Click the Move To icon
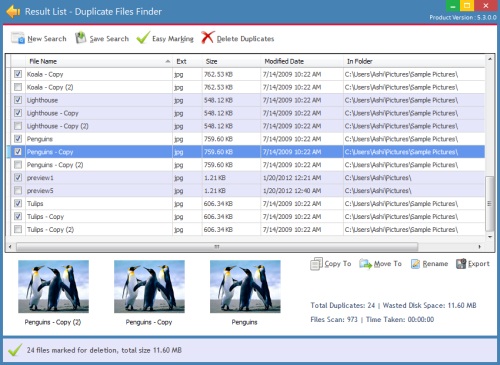 [365, 264]
